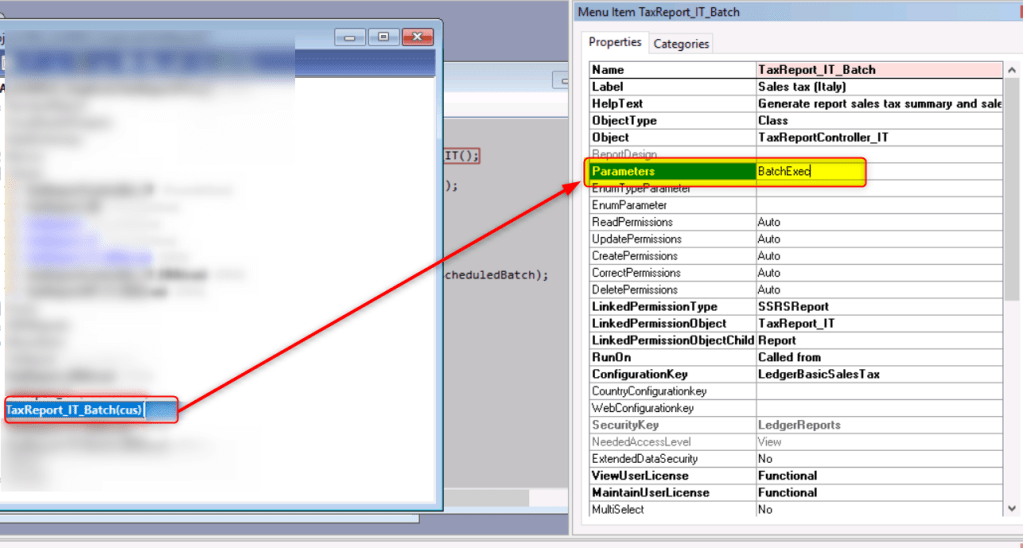Screen dimensions: 1023x548
Task: Switch to the Categories tab
Action: pyautogui.click(x=681, y=43)
